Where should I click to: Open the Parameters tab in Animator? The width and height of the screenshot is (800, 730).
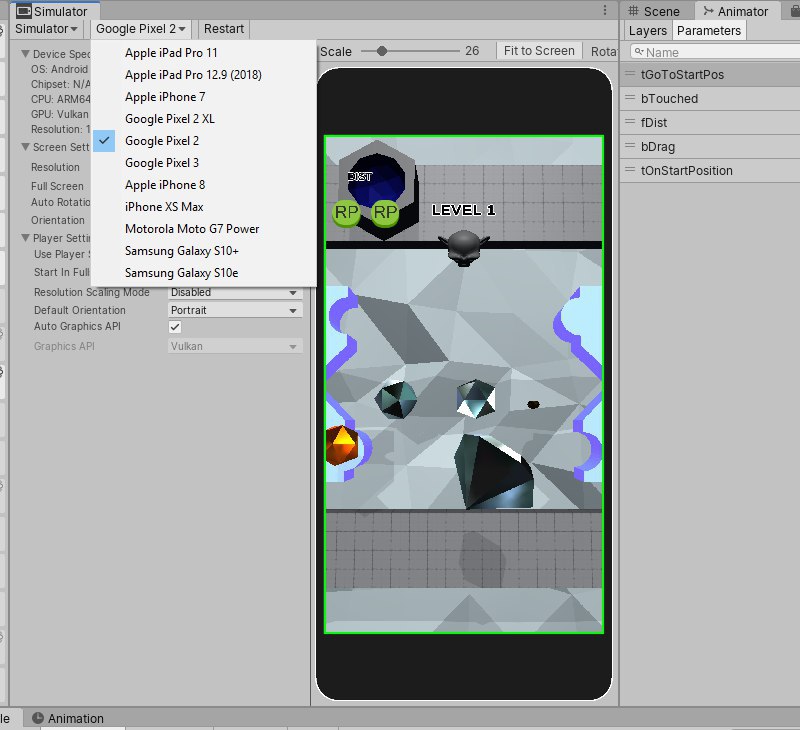(x=709, y=31)
